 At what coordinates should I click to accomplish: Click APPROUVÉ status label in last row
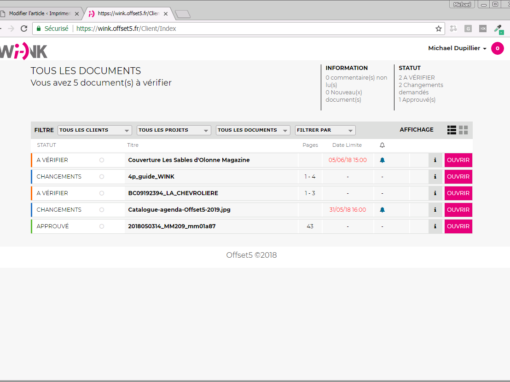[53, 226]
